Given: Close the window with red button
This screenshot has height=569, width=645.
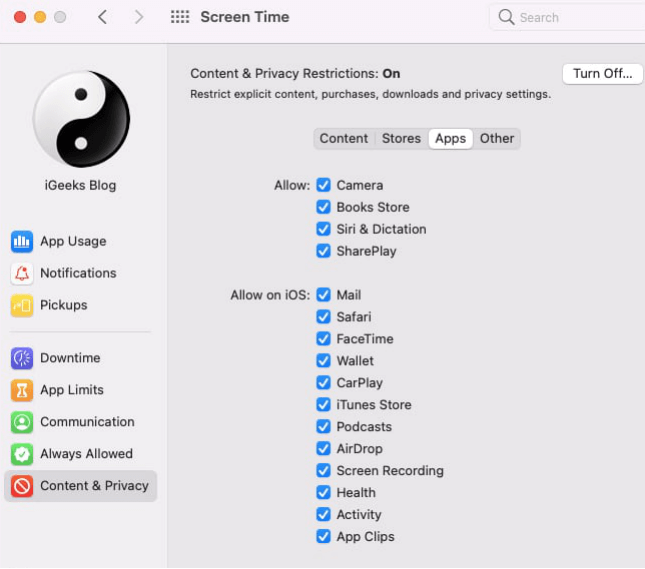Looking at the screenshot, I should pos(20,17).
